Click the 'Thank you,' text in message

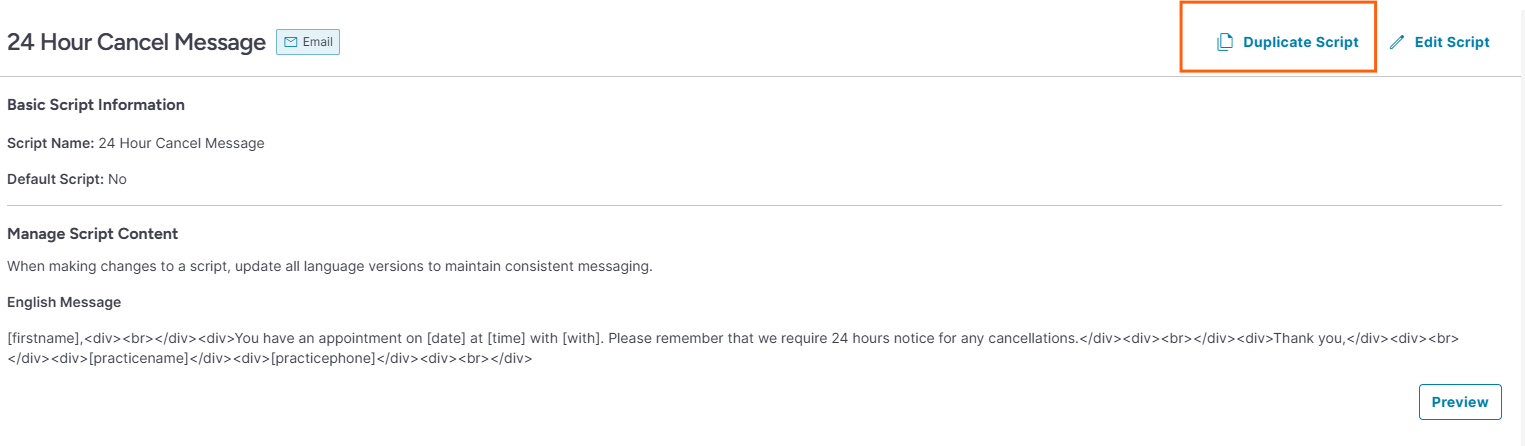(x=1309, y=338)
